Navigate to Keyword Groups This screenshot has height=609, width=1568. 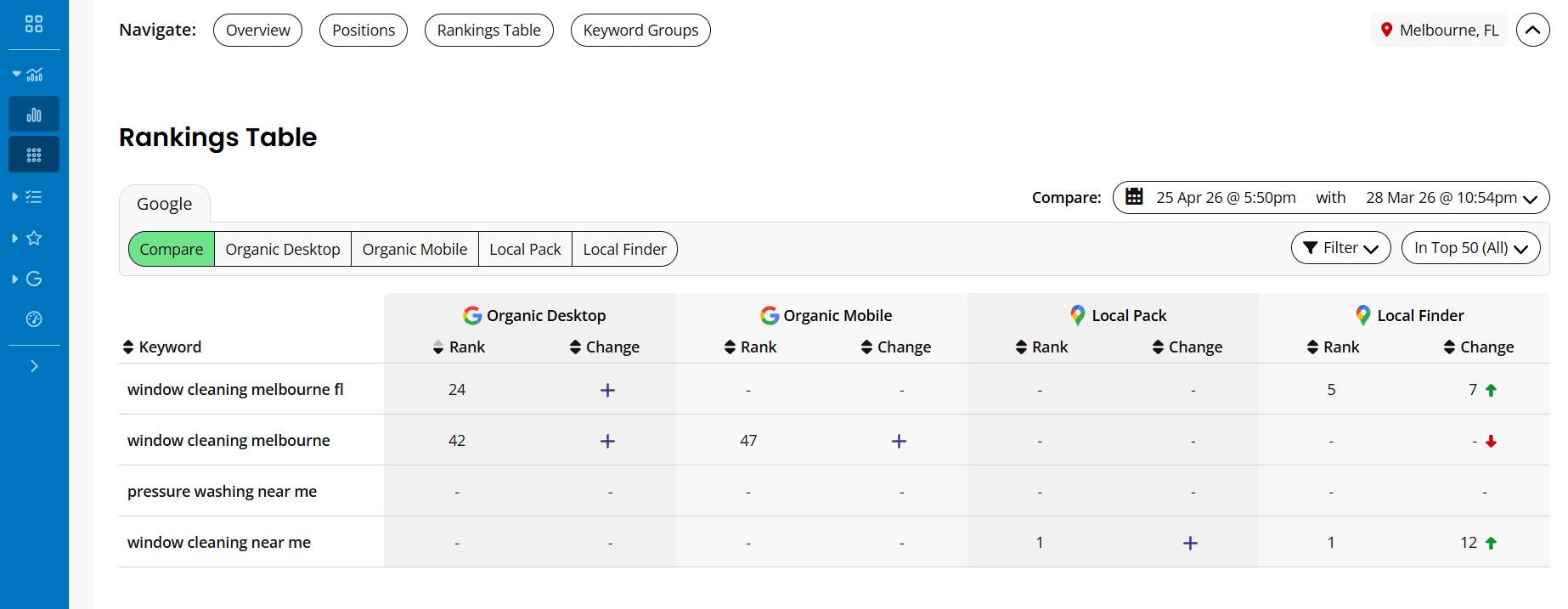click(x=640, y=31)
